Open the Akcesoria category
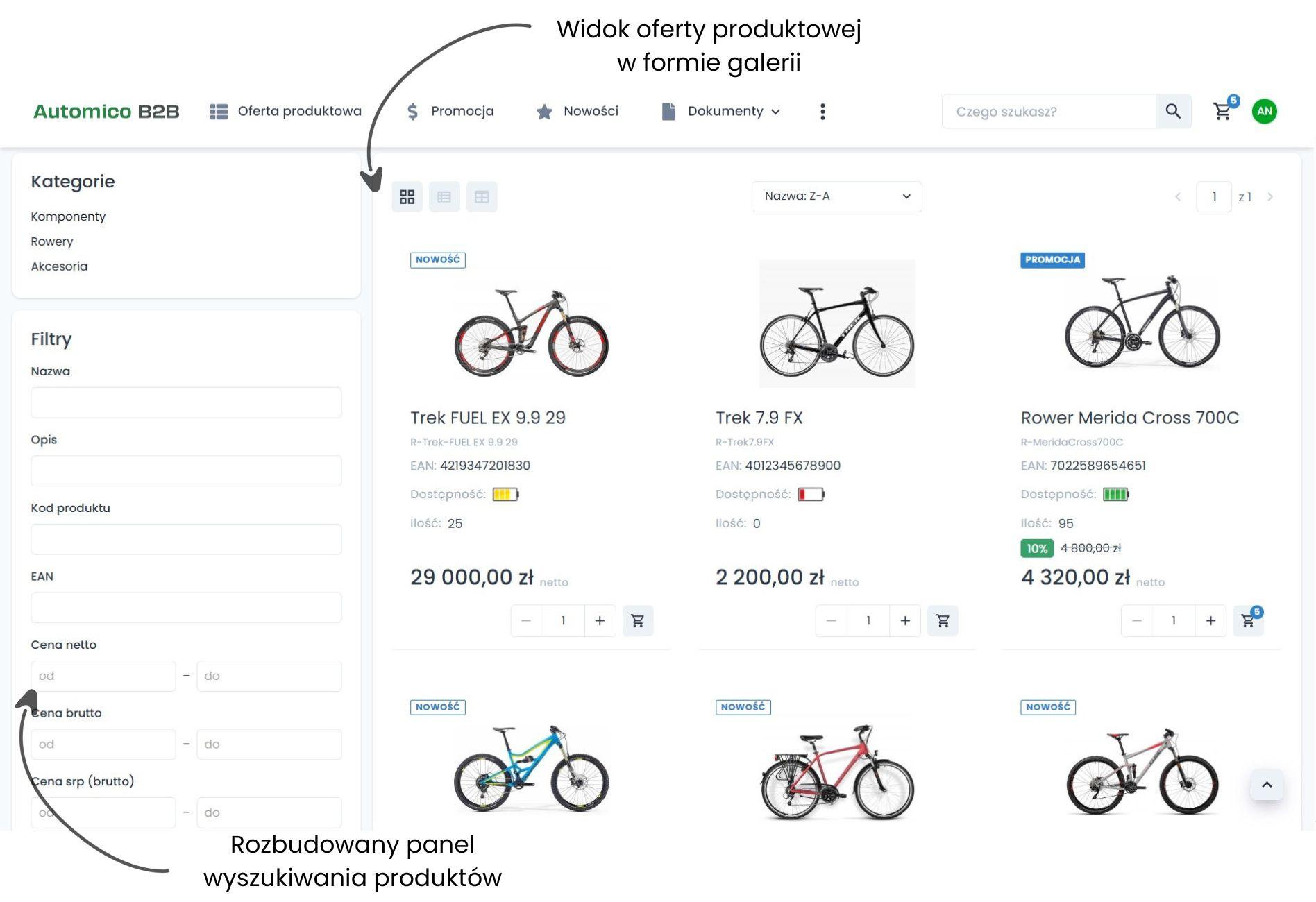 pos(59,266)
